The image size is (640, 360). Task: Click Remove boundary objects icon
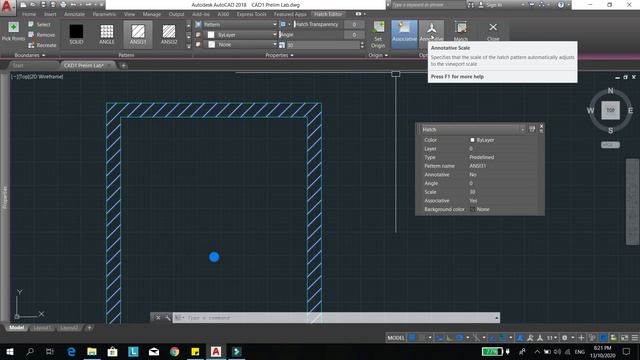click(31, 35)
